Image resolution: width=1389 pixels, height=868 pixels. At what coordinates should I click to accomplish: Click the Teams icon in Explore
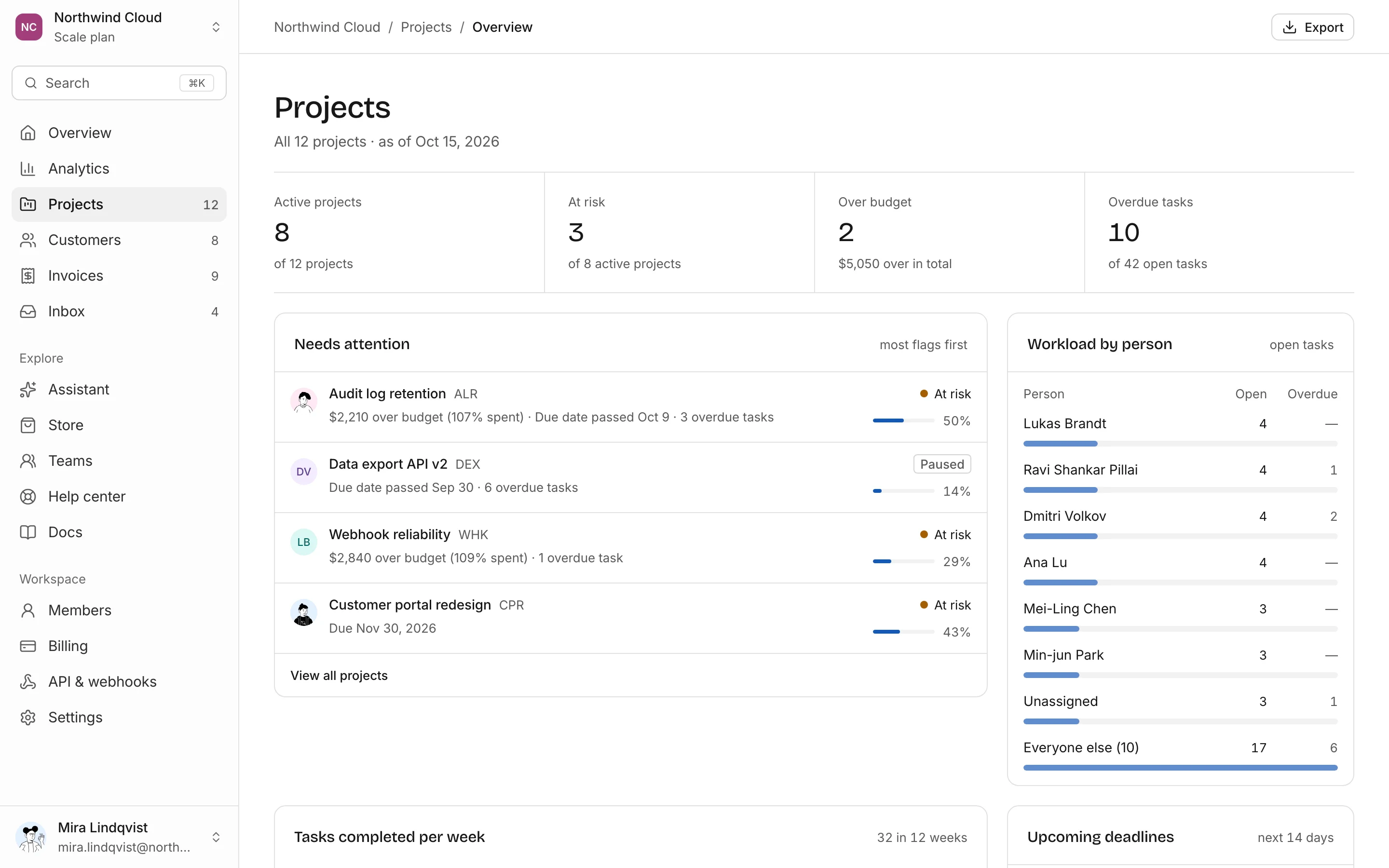tap(27, 461)
